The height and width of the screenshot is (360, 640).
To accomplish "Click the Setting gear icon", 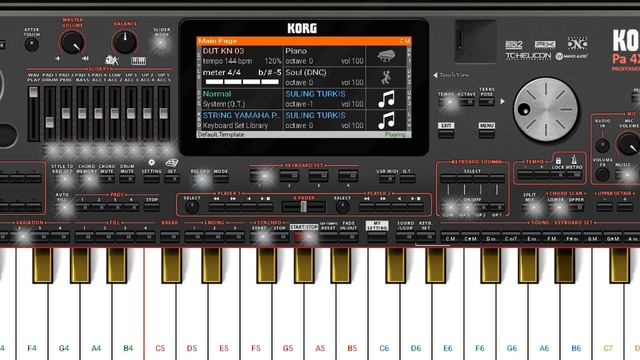I will pyautogui.click(x=151, y=162).
